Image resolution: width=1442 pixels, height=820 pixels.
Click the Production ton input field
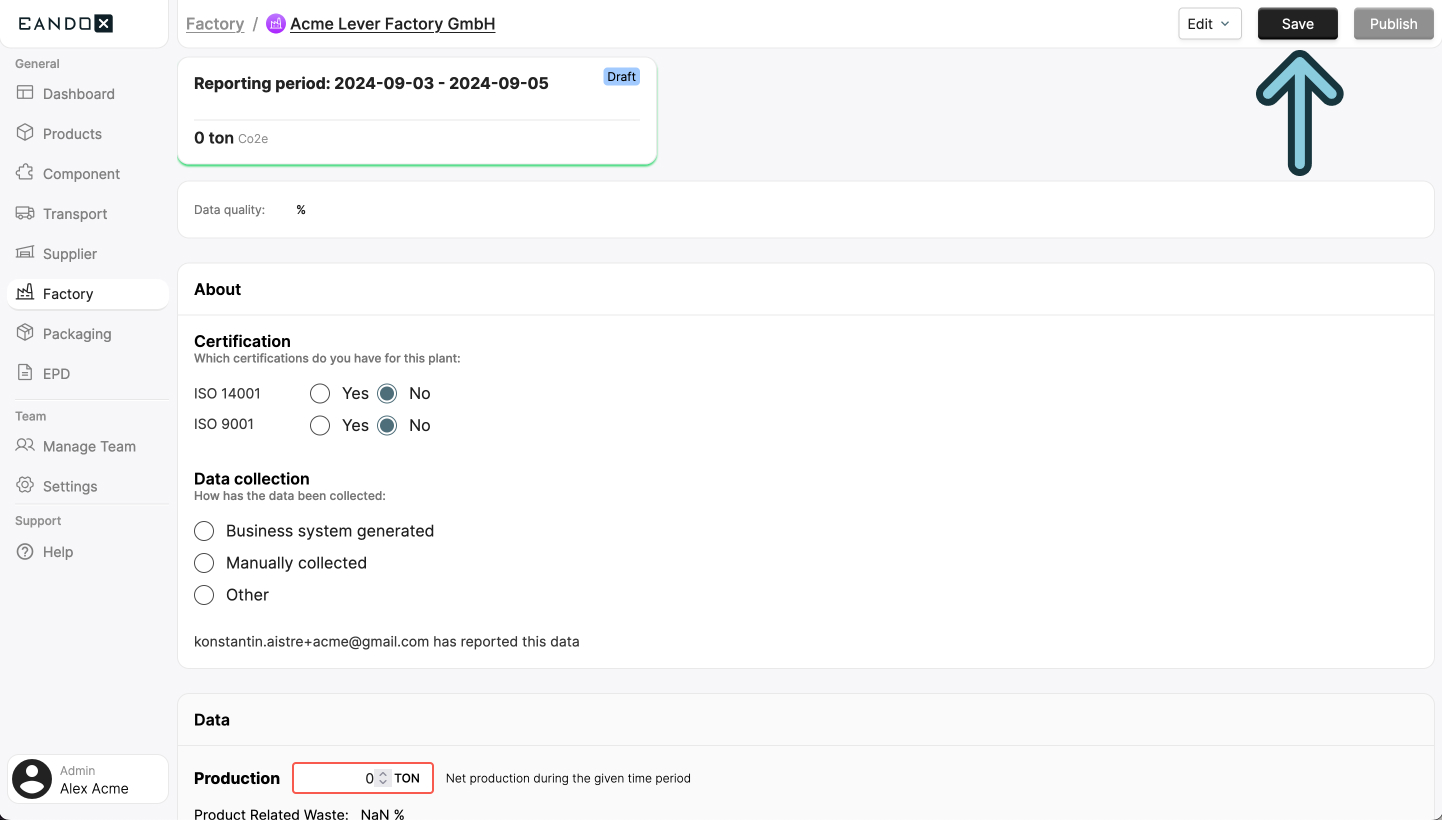point(335,778)
